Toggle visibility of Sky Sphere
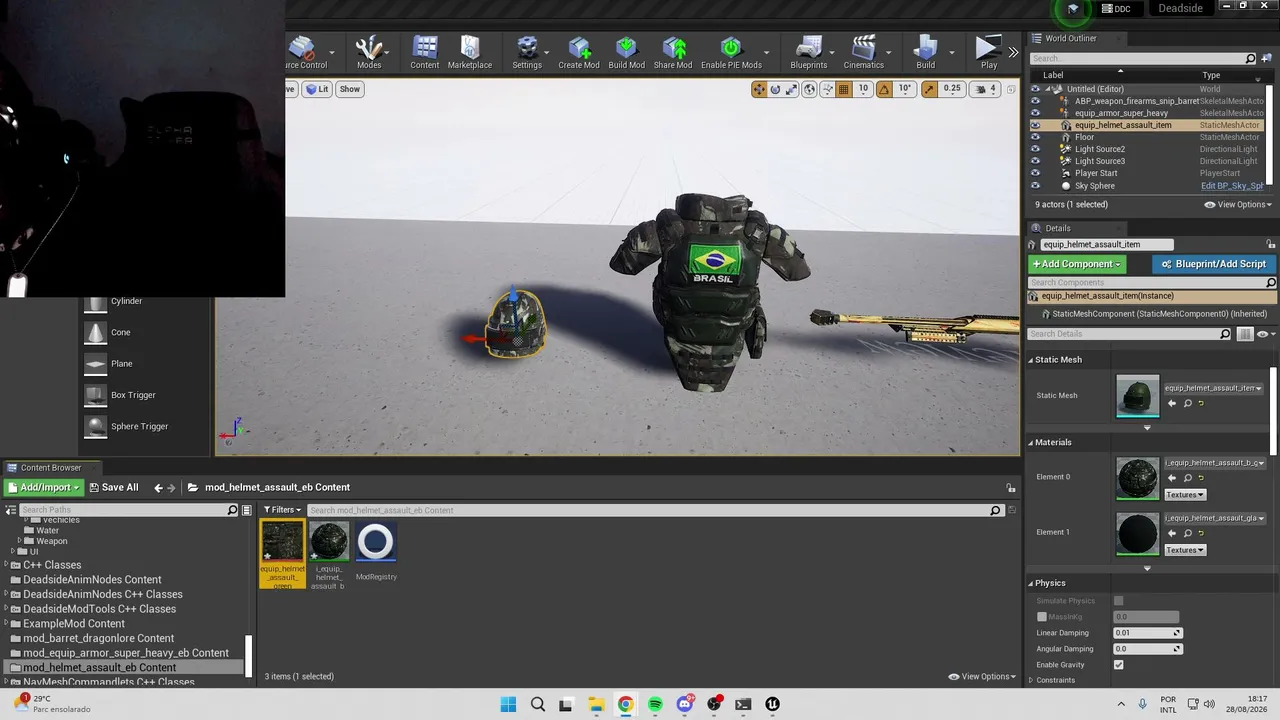The image size is (1280, 720). pos(1035,186)
